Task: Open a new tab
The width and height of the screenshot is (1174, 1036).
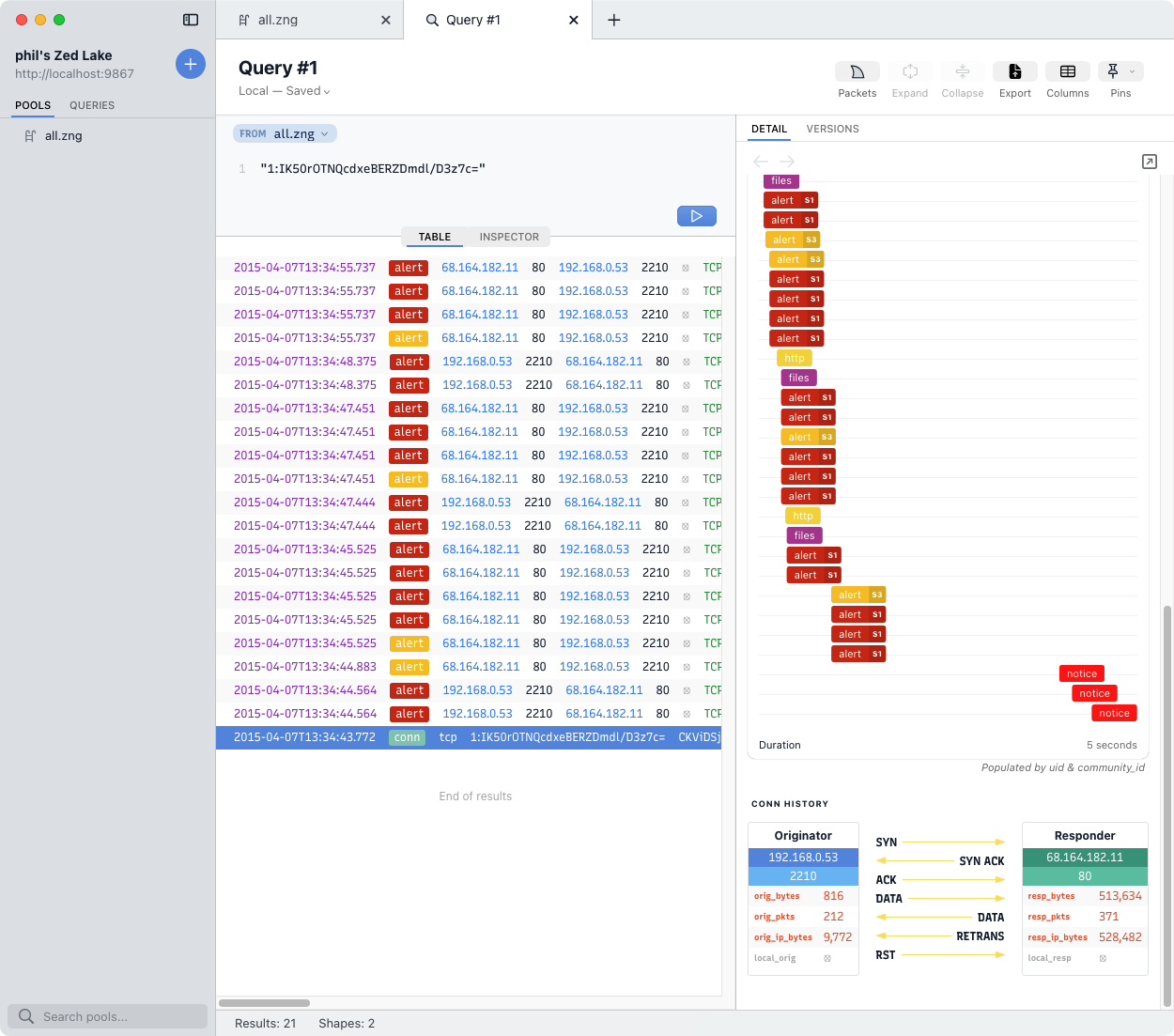Action: pos(614,19)
